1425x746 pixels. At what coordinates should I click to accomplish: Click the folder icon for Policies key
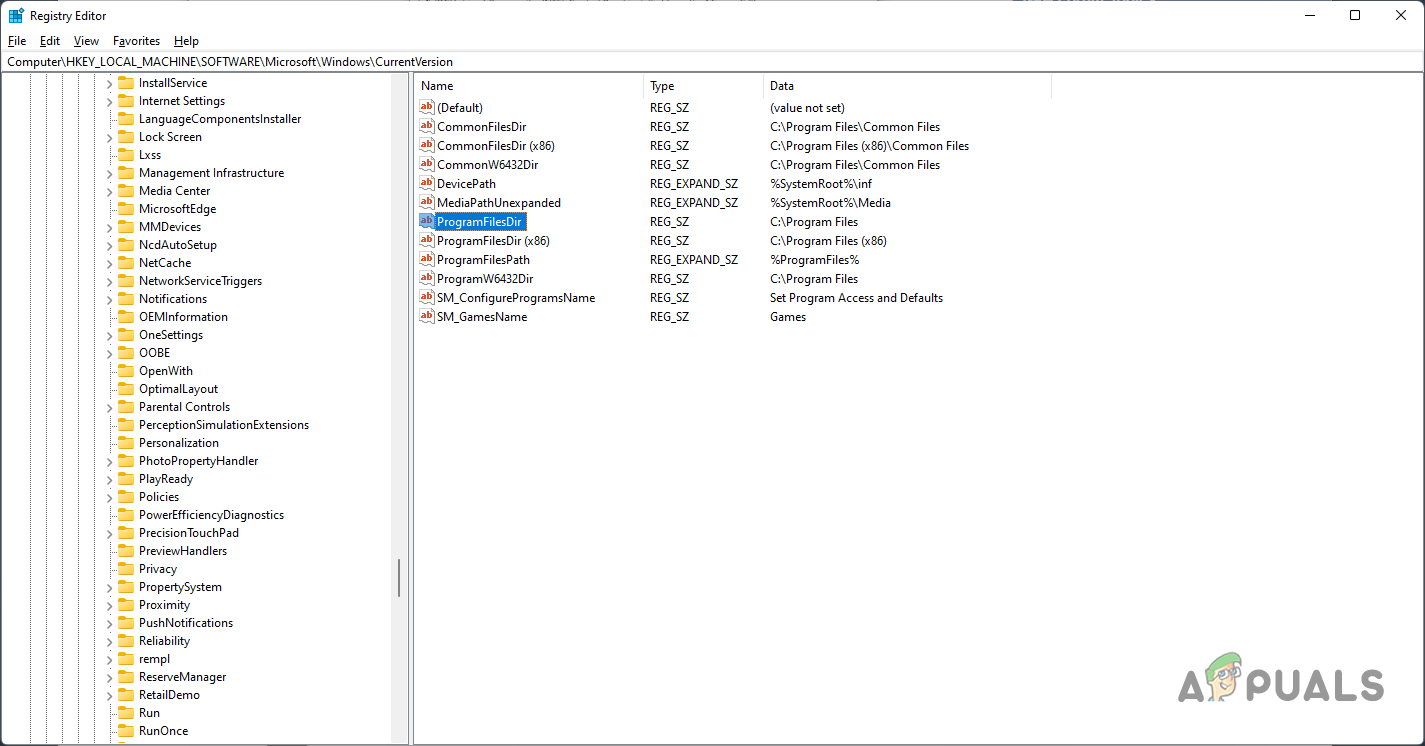[x=125, y=497]
